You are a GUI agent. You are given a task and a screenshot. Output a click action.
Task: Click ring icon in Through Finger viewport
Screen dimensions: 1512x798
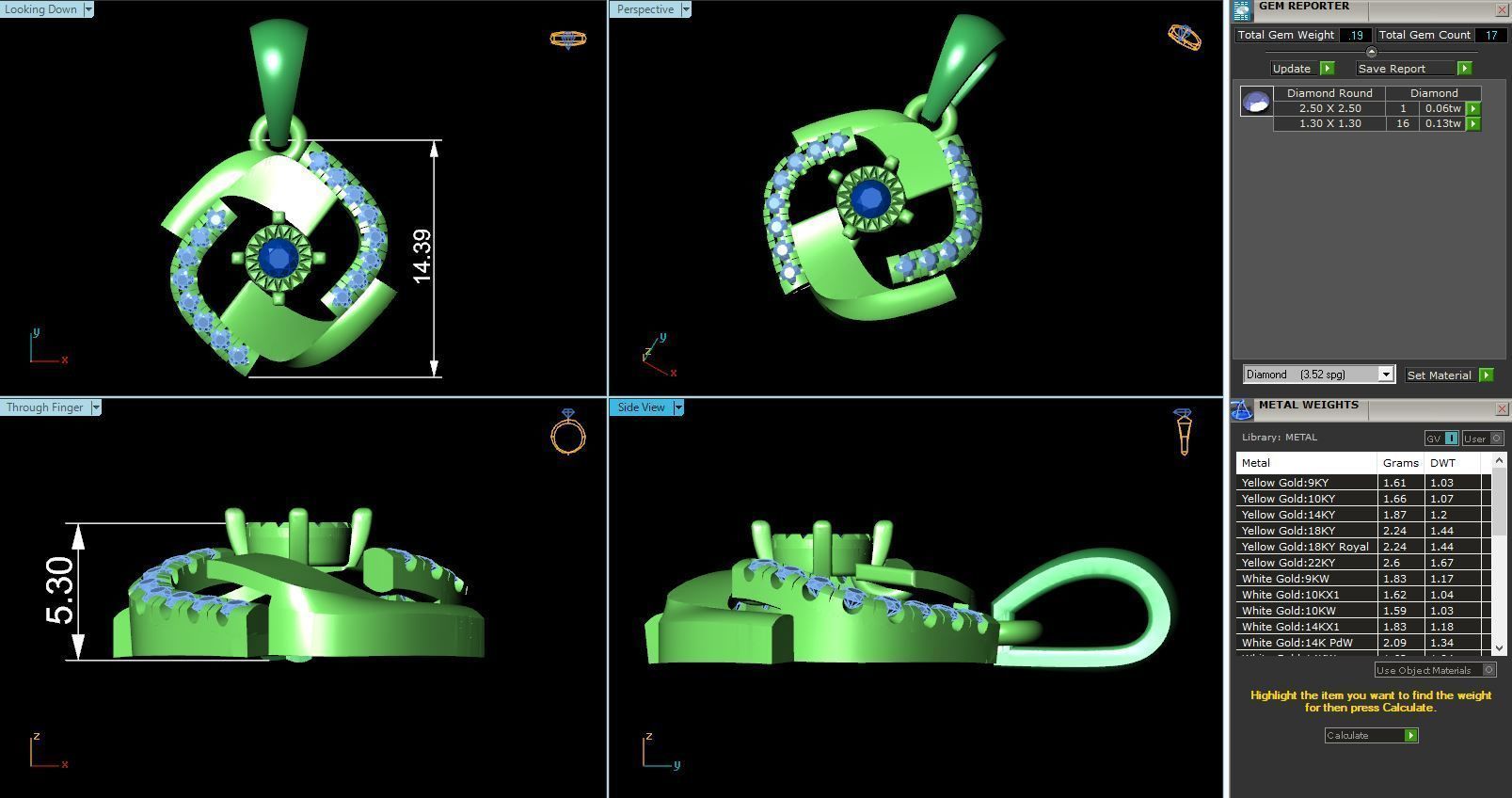pos(568,432)
